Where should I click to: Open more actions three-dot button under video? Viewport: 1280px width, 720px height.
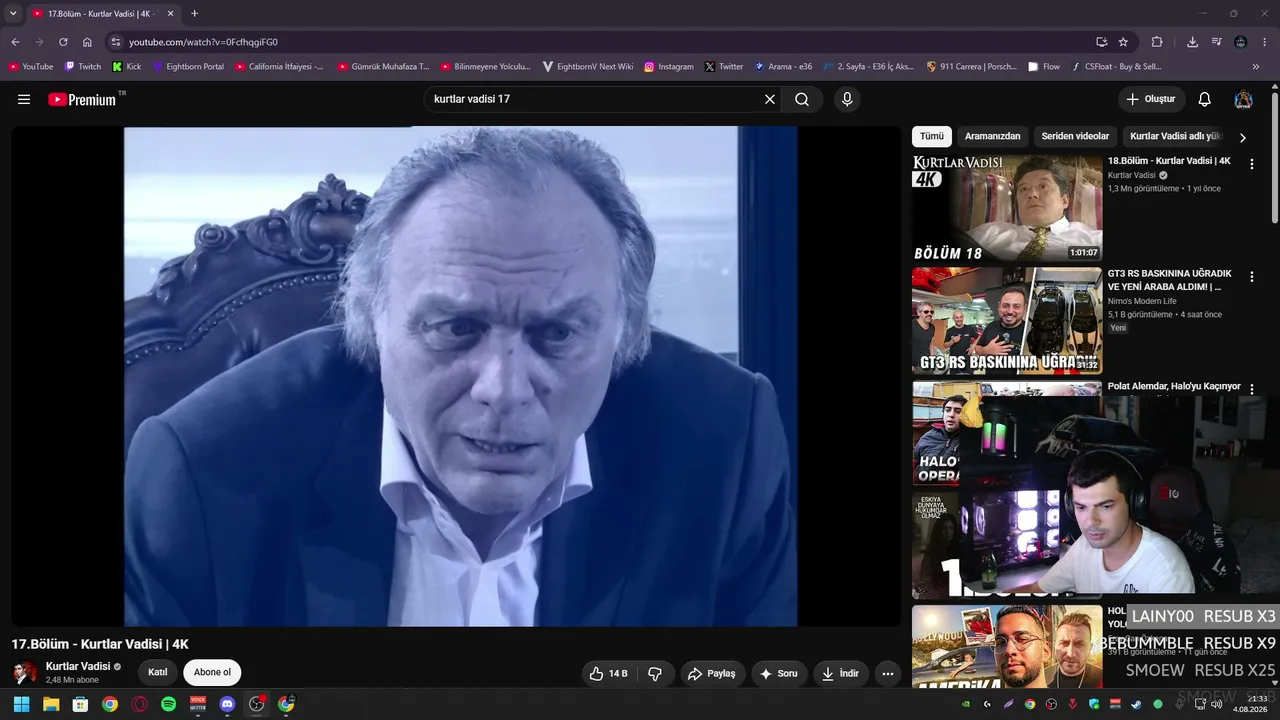point(887,674)
